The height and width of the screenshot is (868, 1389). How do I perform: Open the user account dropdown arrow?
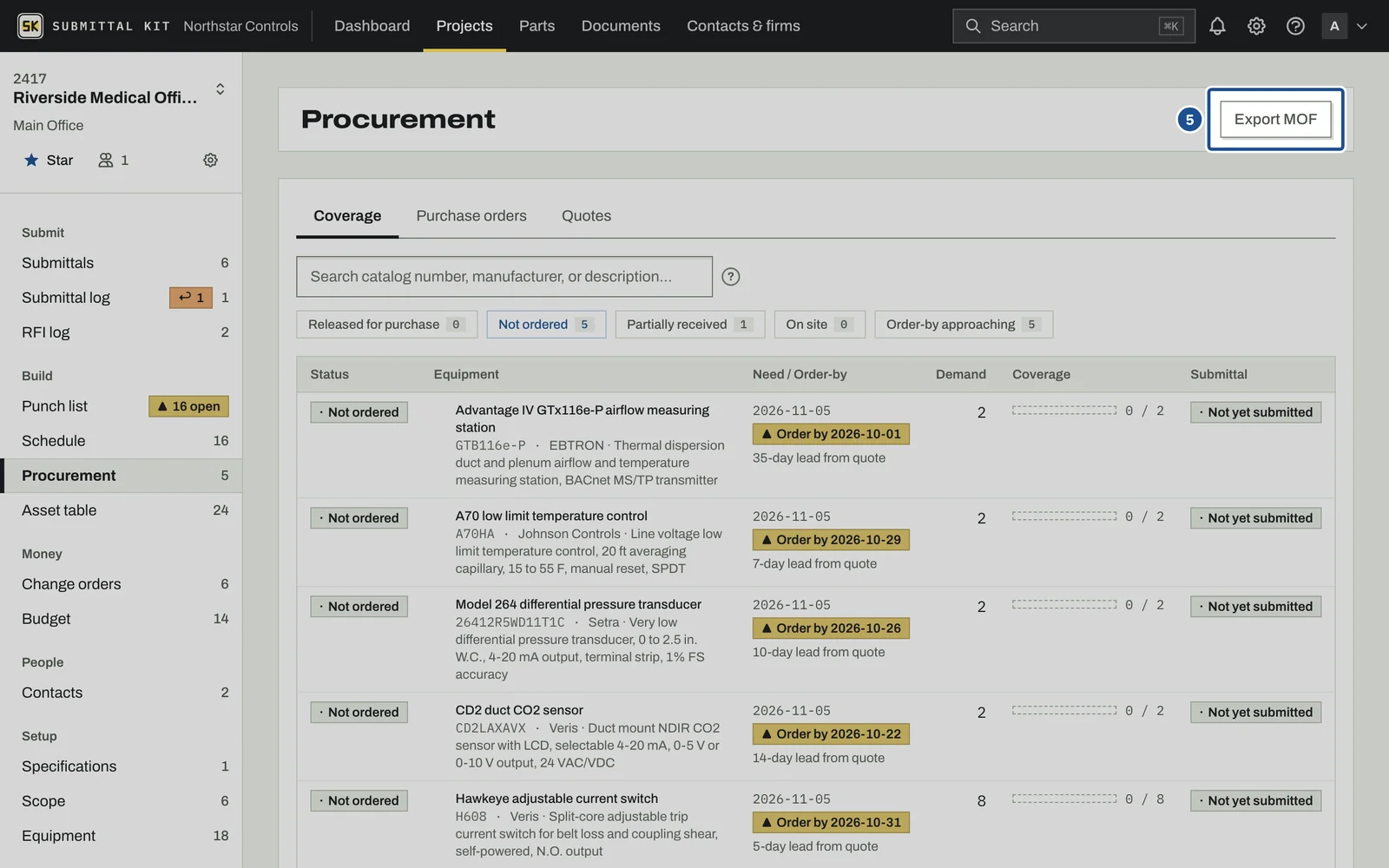(1362, 26)
